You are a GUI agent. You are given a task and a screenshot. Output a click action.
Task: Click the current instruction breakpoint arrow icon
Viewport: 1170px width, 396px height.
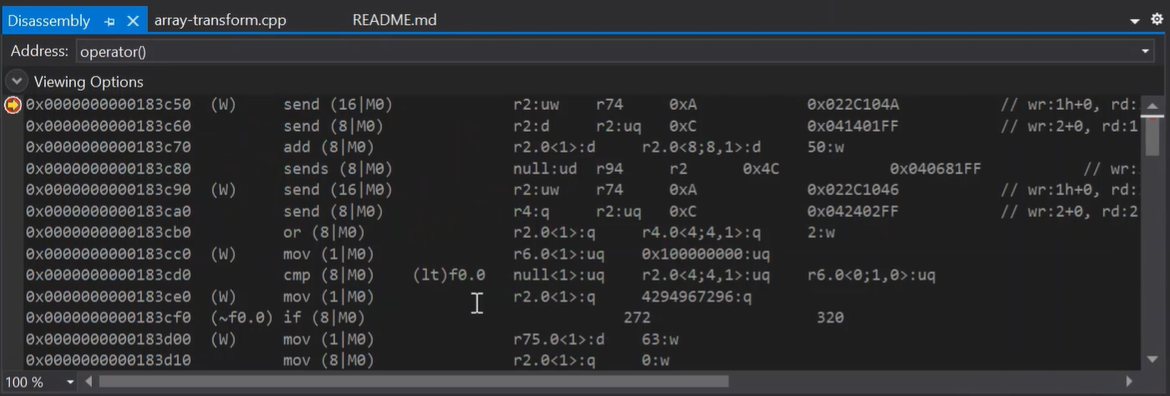[x=12, y=105]
